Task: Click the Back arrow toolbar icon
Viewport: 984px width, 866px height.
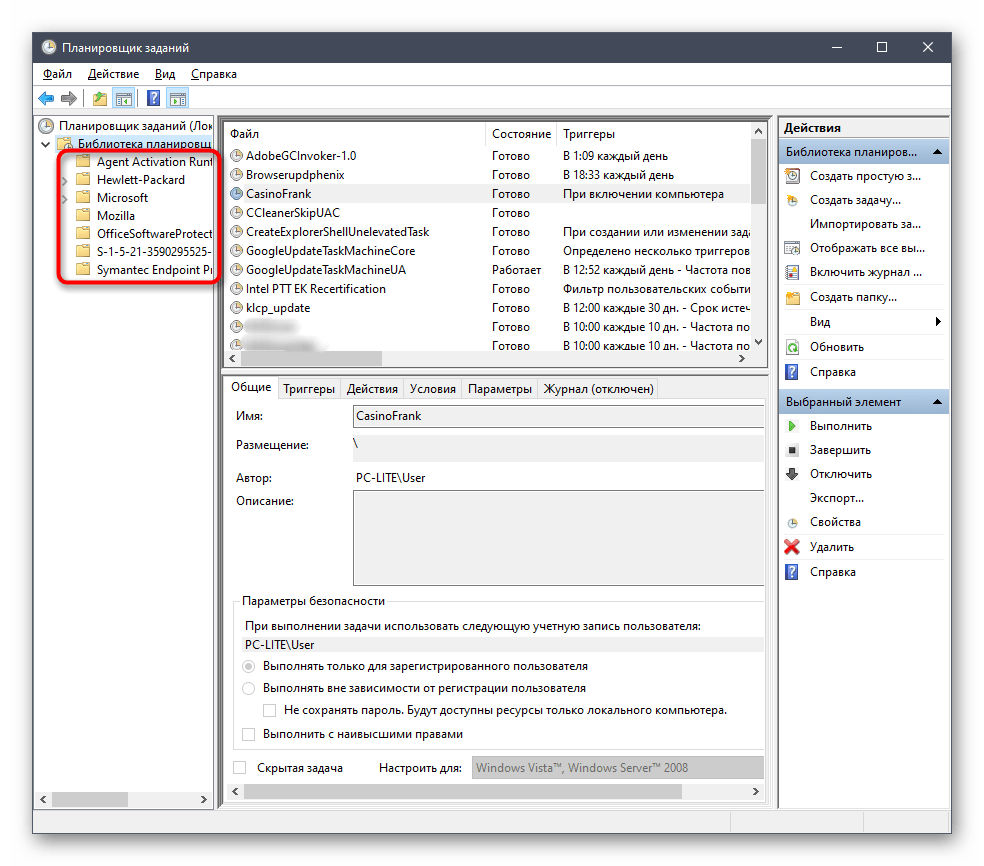Action: pyautogui.click(x=46, y=99)
